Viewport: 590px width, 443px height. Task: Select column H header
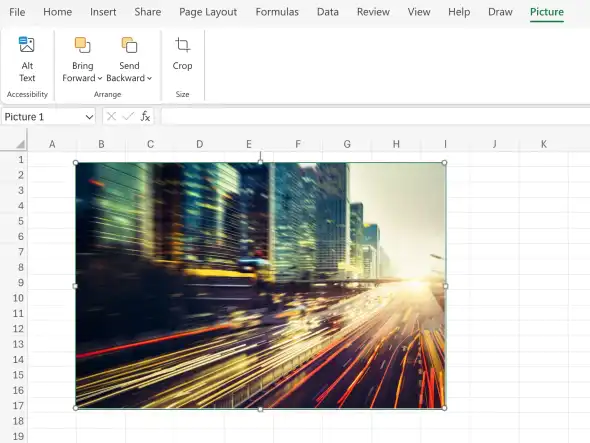coord(396,144)
